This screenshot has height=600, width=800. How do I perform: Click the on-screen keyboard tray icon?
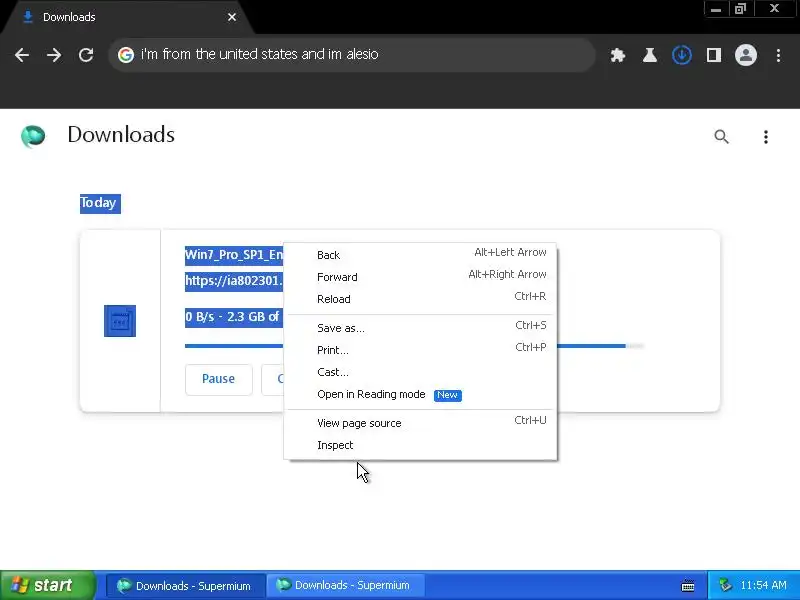pyautogui.click(x=687, y=586)
